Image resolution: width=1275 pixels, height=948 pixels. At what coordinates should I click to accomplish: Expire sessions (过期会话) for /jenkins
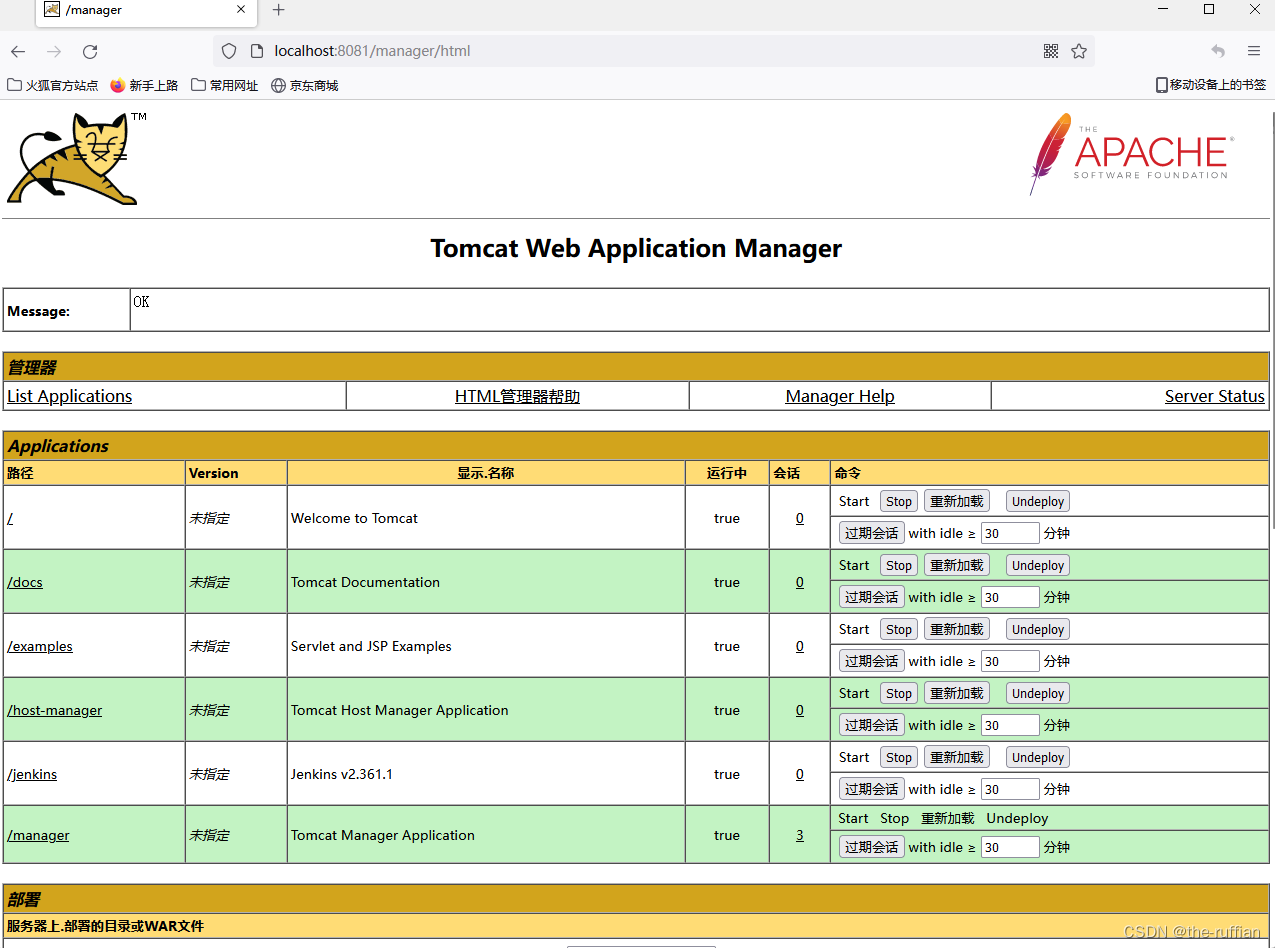(x=872, y=789)
